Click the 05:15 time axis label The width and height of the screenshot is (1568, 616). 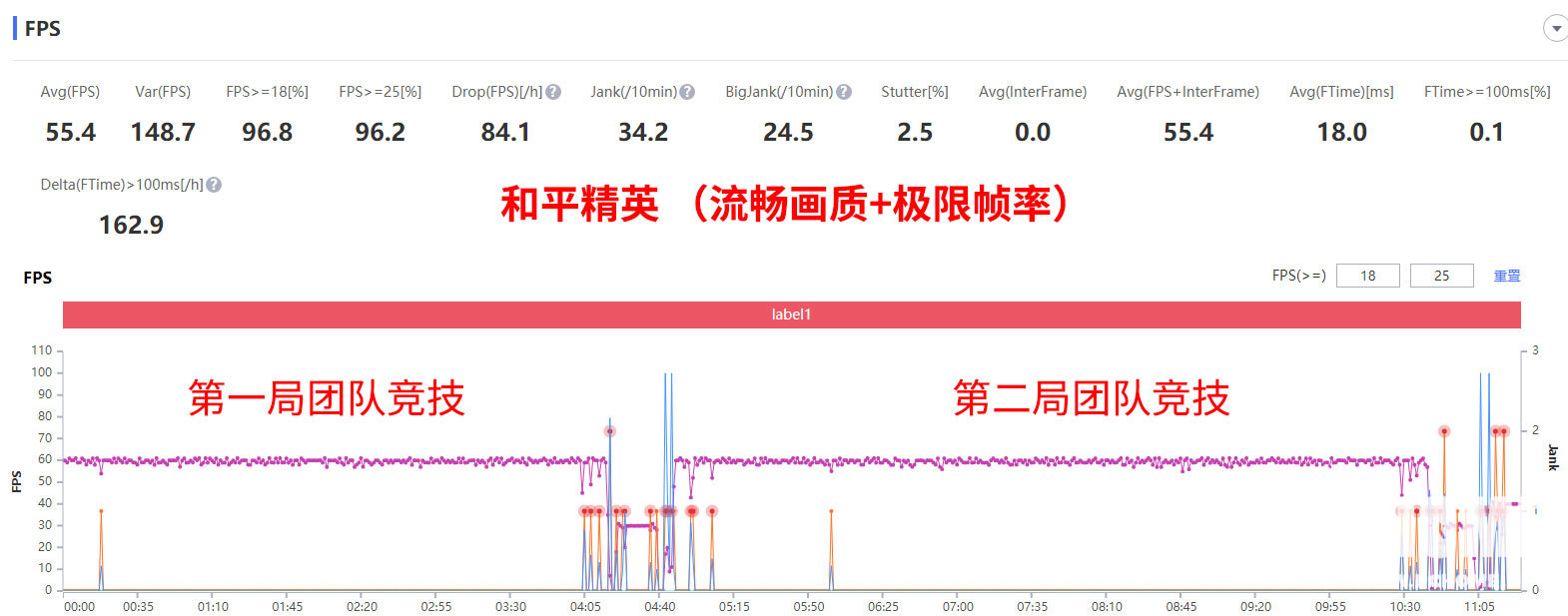pyautogui.click(x=734, y=606)
